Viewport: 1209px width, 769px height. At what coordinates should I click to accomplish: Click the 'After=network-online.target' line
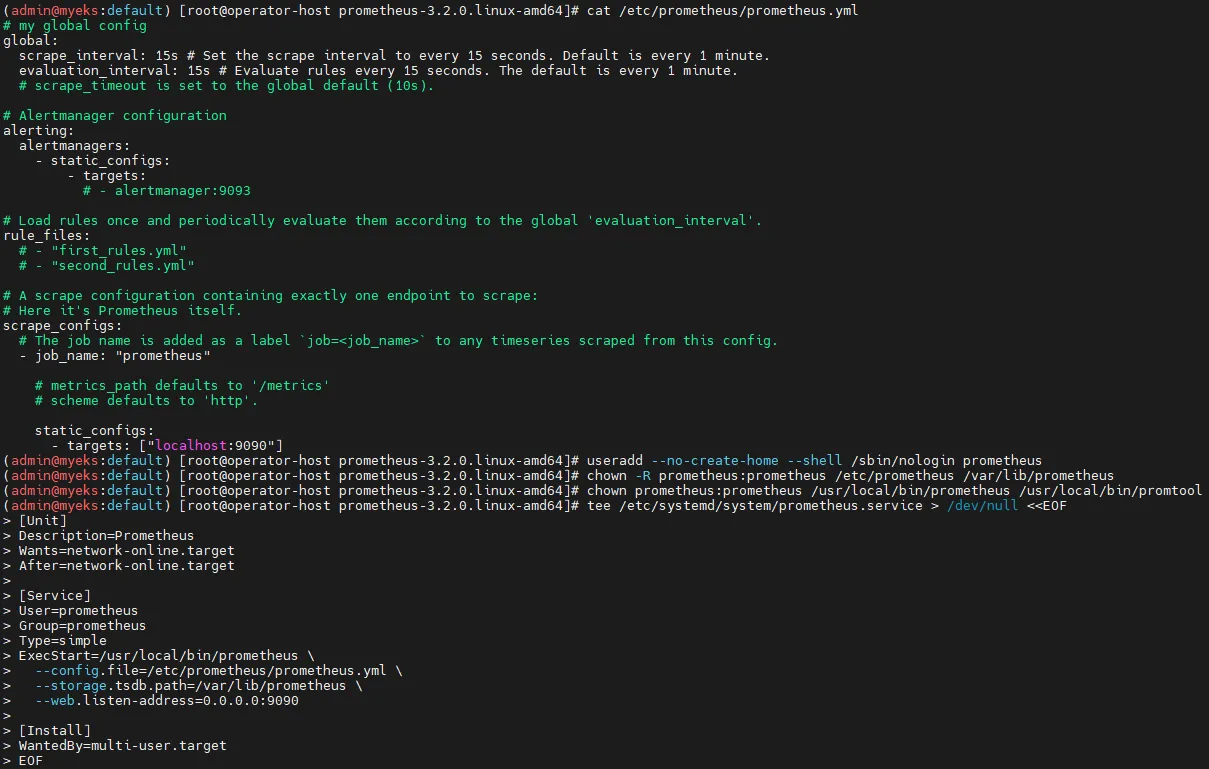pyautogui.click(x=127, y=565)
